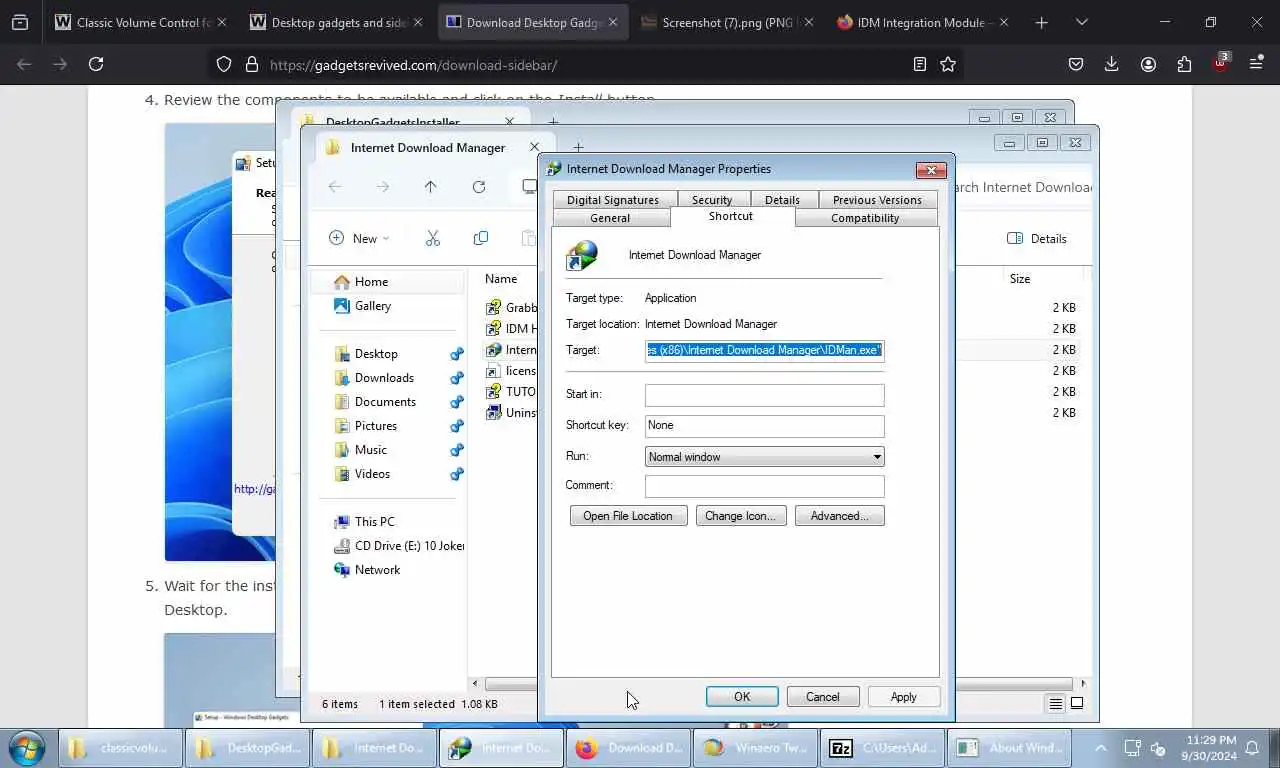Switch to the Screenshot (7).png browser tab

tap(727, 22)
